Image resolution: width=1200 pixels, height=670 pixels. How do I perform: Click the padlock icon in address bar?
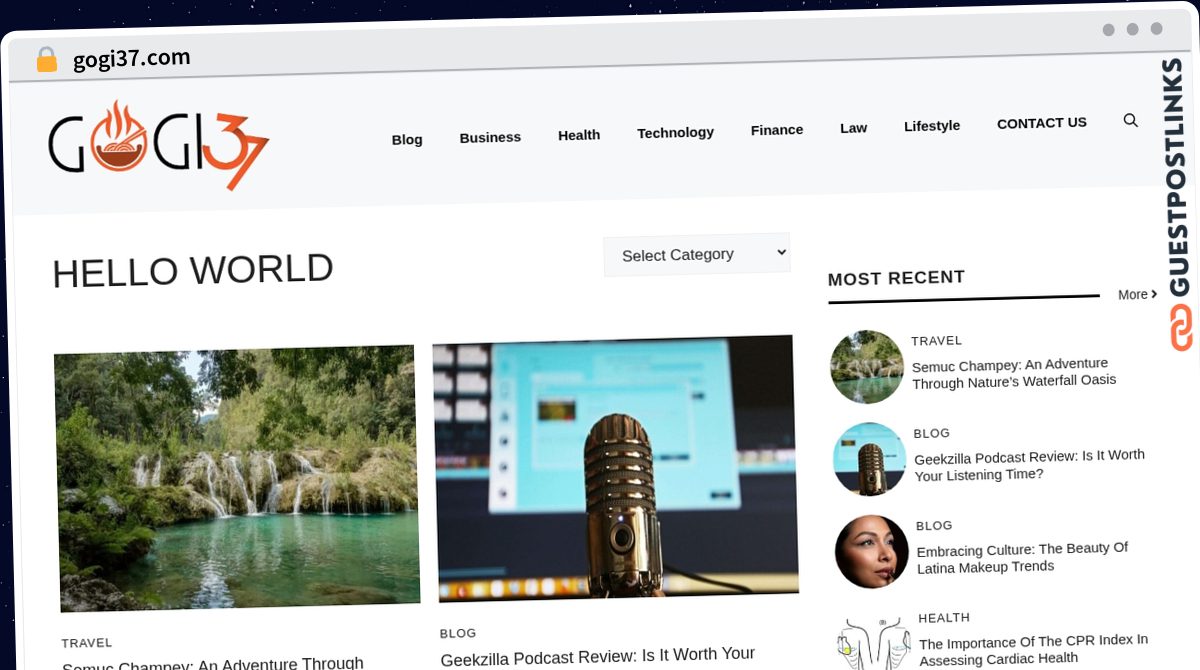pyautogui.click(x=46, y=60)
